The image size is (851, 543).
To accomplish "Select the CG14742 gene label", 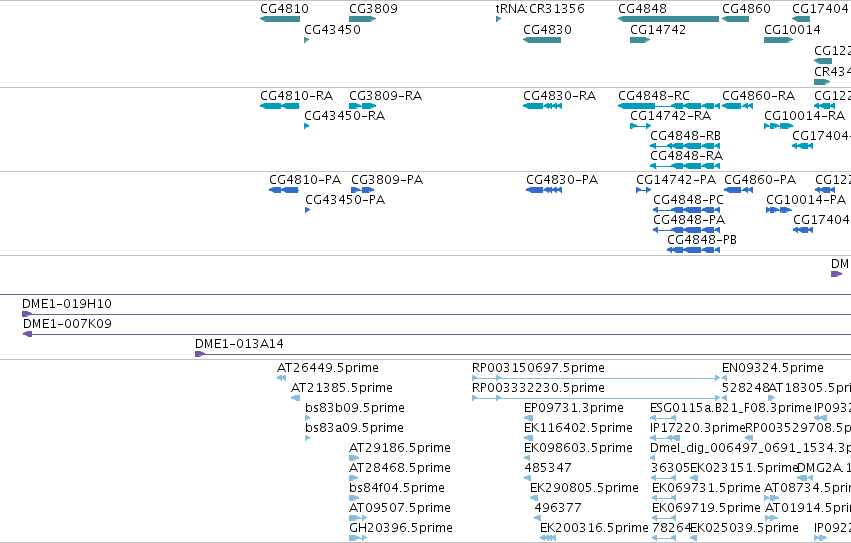I will 658,29.
